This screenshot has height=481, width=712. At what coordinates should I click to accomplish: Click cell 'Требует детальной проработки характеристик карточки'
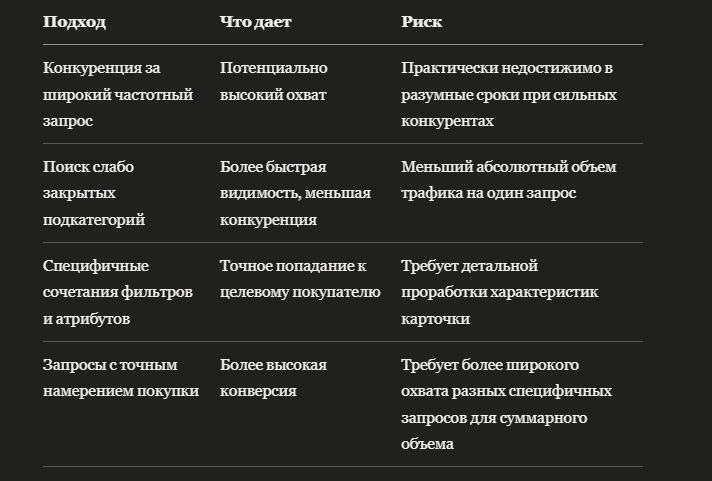tap(499, 292)
